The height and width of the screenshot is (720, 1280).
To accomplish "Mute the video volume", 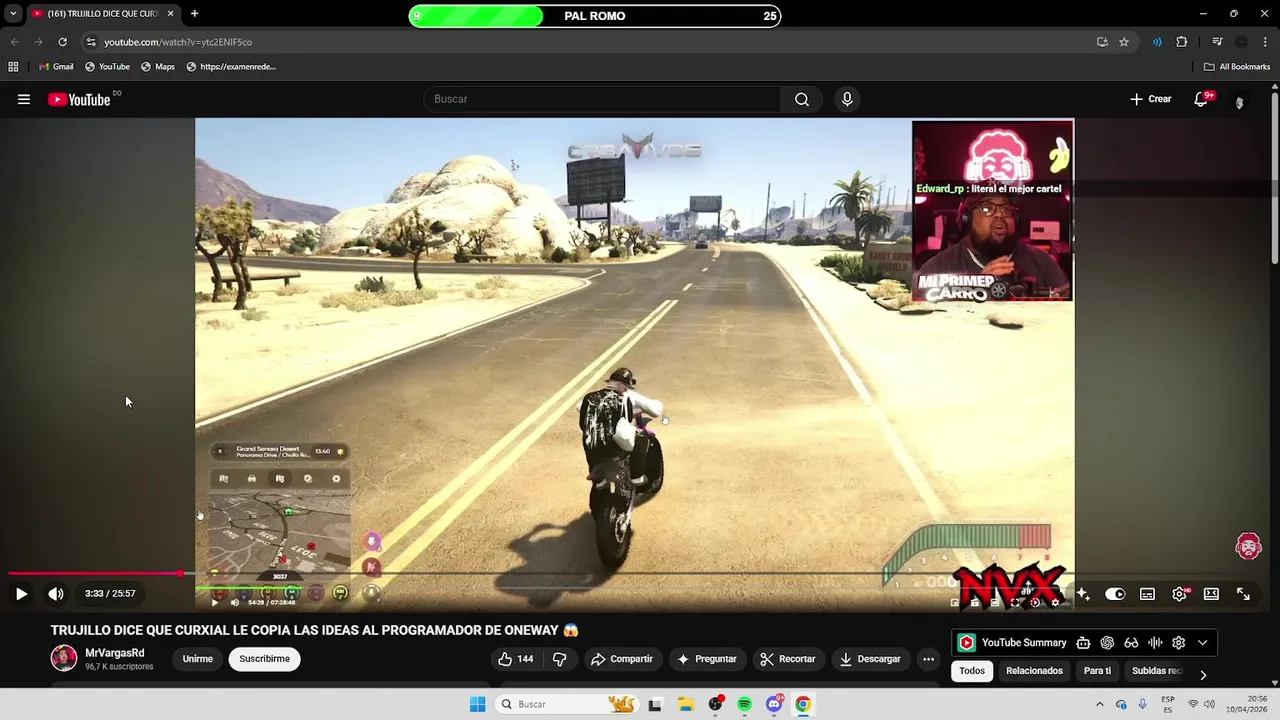I will pos(56,593).
